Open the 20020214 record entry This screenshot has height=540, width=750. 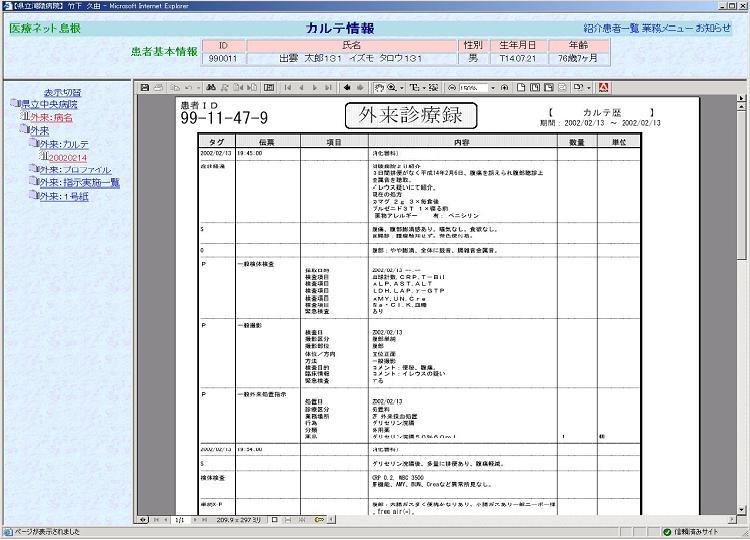tap(68, 157)
